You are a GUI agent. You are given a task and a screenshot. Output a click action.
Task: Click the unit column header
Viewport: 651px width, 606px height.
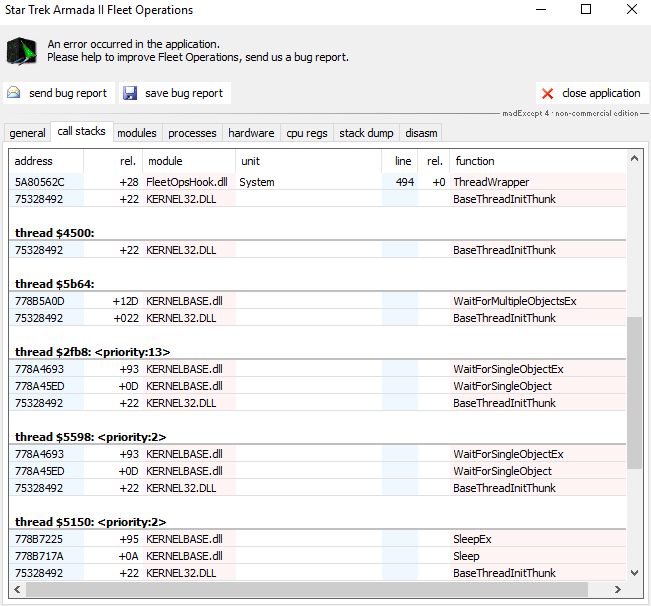click(x=308, y=161)
